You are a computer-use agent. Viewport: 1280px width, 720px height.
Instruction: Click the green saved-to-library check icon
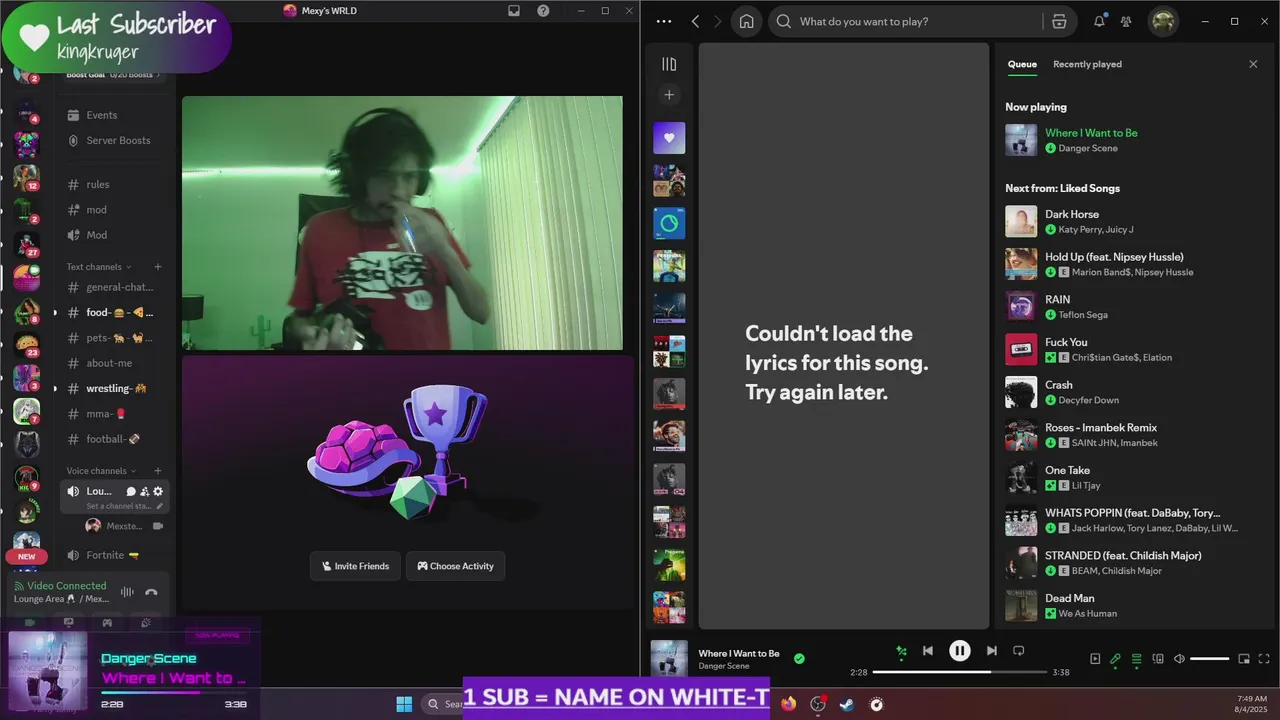click(x=799, y=659)
